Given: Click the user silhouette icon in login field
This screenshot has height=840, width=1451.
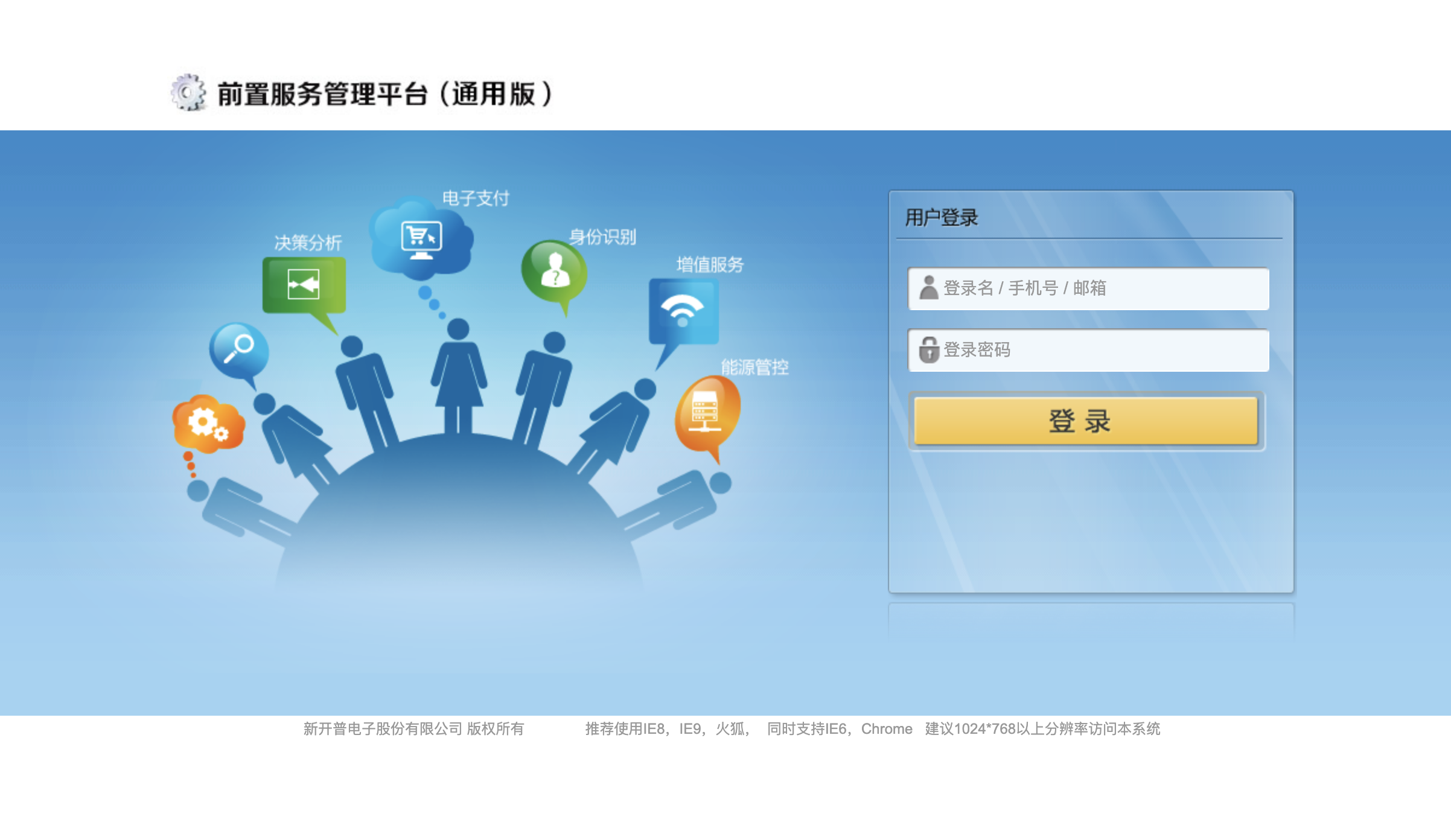Looking at the screenshot, I should point(928,288).
